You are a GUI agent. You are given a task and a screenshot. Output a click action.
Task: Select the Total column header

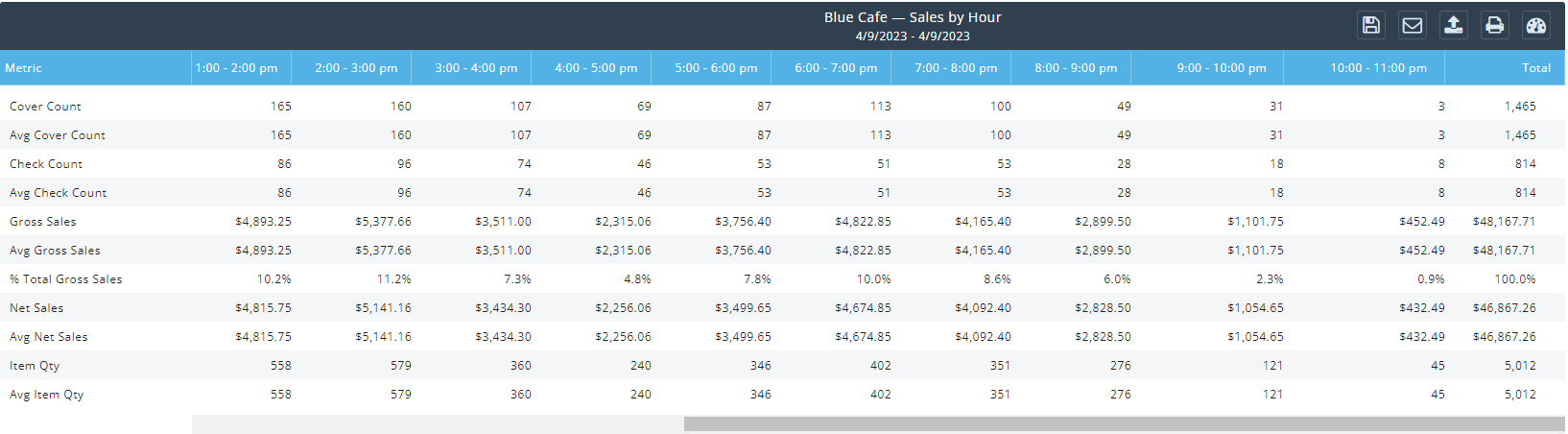[1535, 68]
